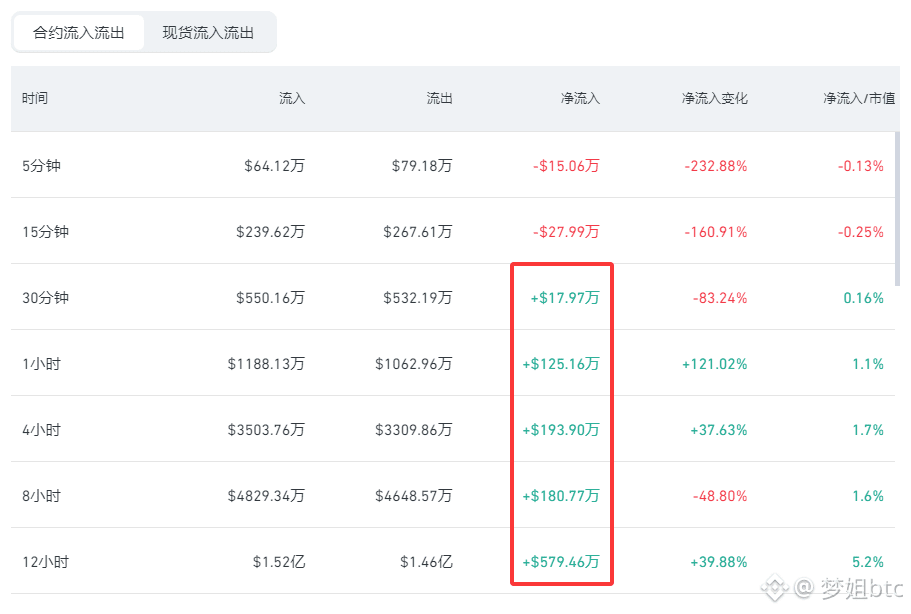
Task: Click the 时间 column header
Action: pyautogui.click(x=35, y=98)
